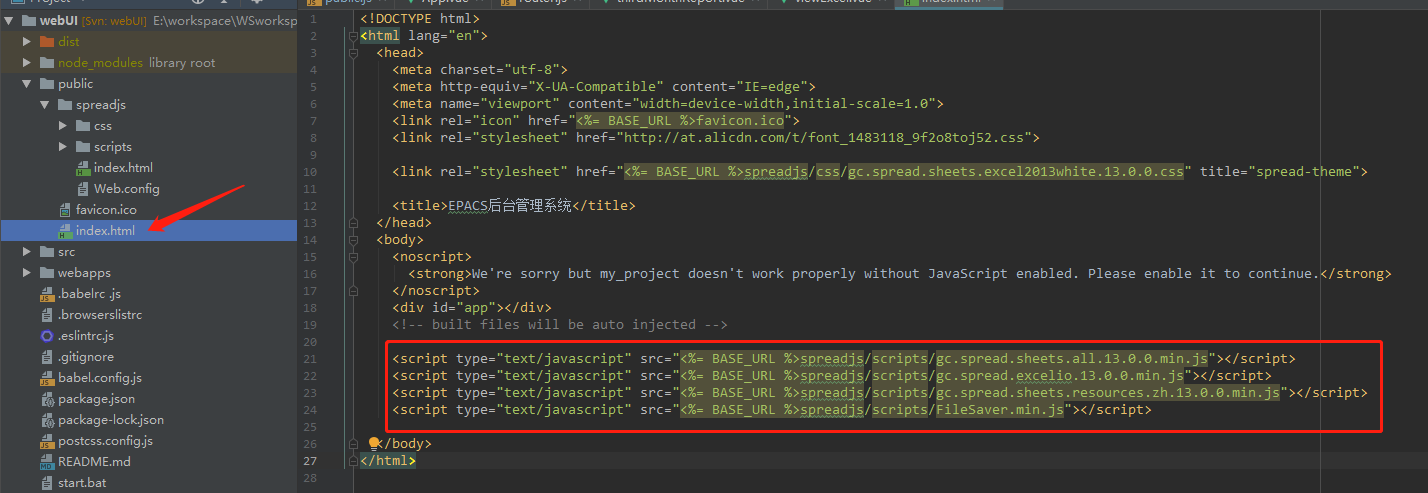Select package-lock.json in the project tree
Image resolution: width=1428 pixels, height=493 pixels.
pyautogui.click(x=111, y=420)
